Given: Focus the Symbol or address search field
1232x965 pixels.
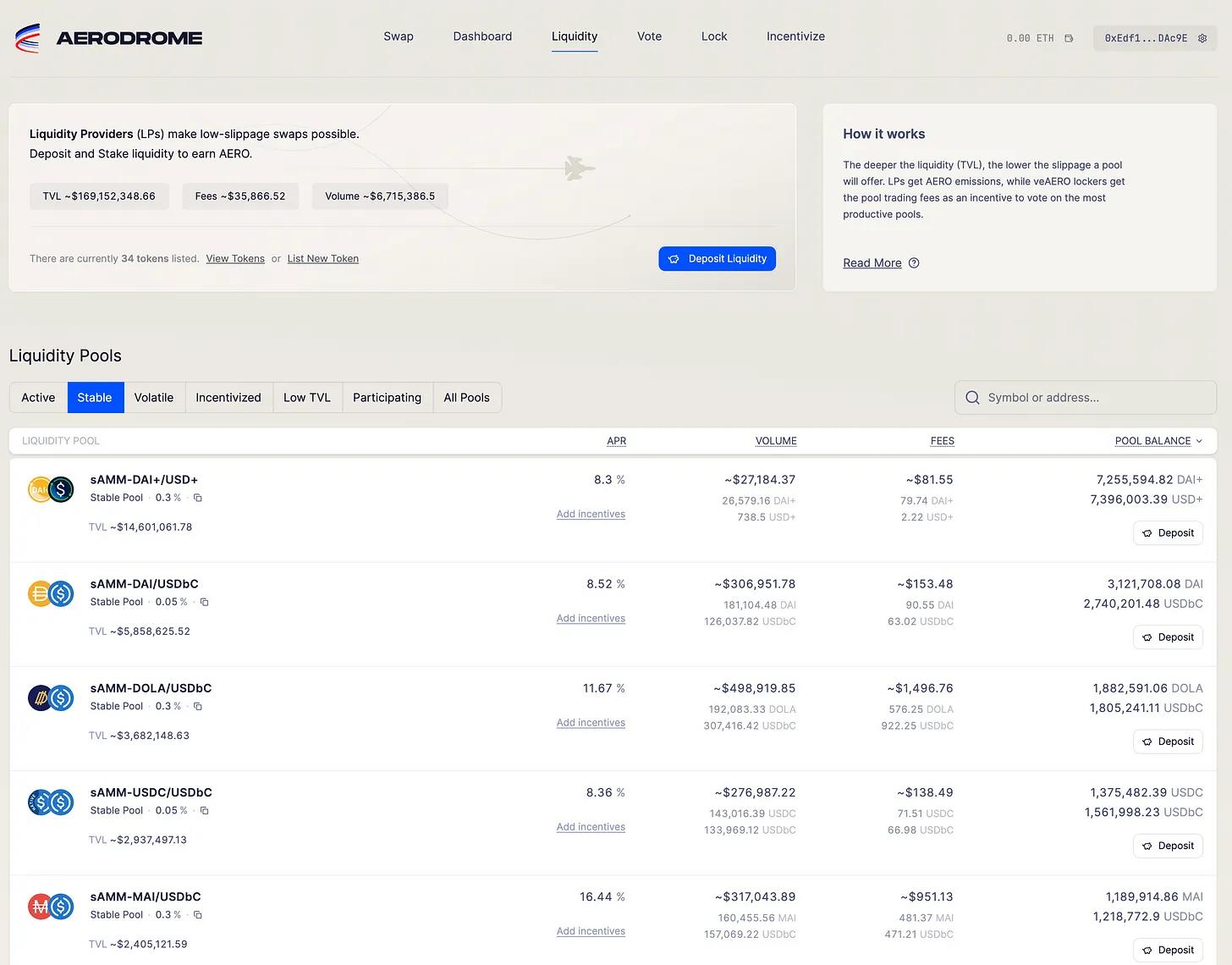Looking at the screenshot, I should pos(1086,398).
